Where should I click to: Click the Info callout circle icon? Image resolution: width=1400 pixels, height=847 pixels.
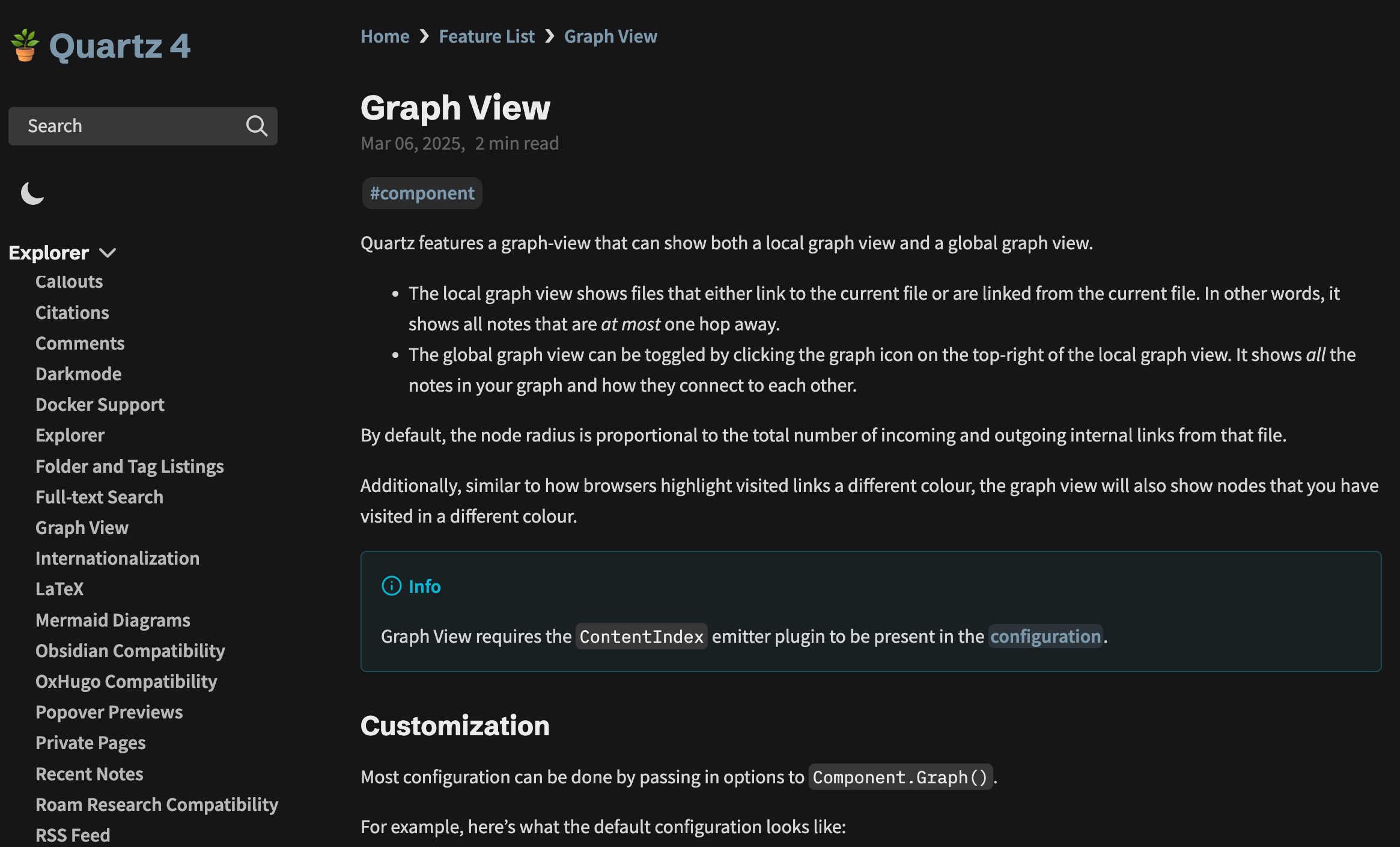pos(392,586)
